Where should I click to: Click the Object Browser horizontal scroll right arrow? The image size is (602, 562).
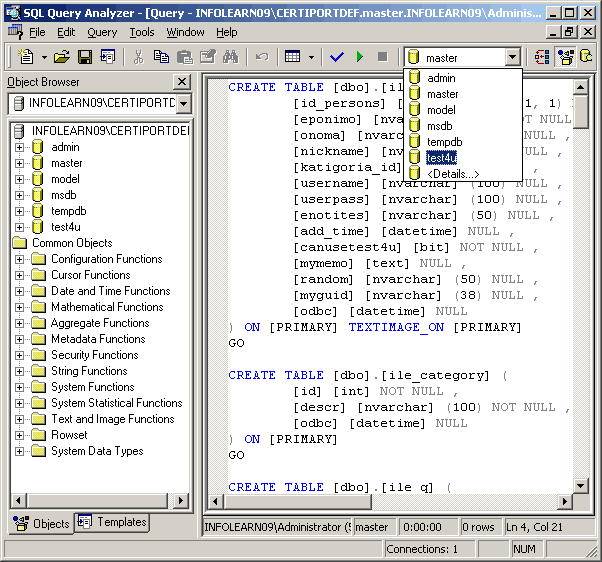click(x=181, y=501)
